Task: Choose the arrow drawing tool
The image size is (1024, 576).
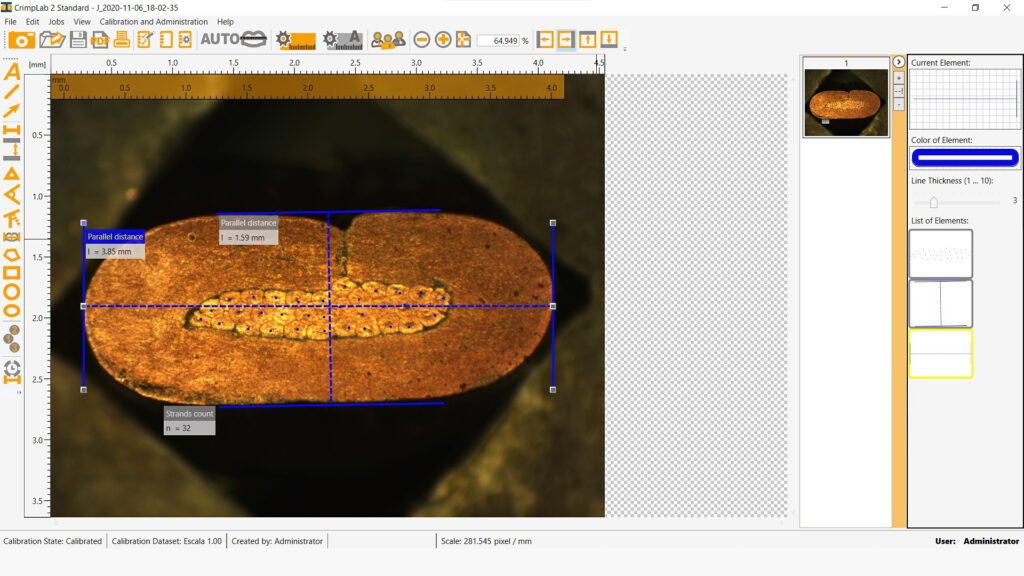Action: point(12,110)
